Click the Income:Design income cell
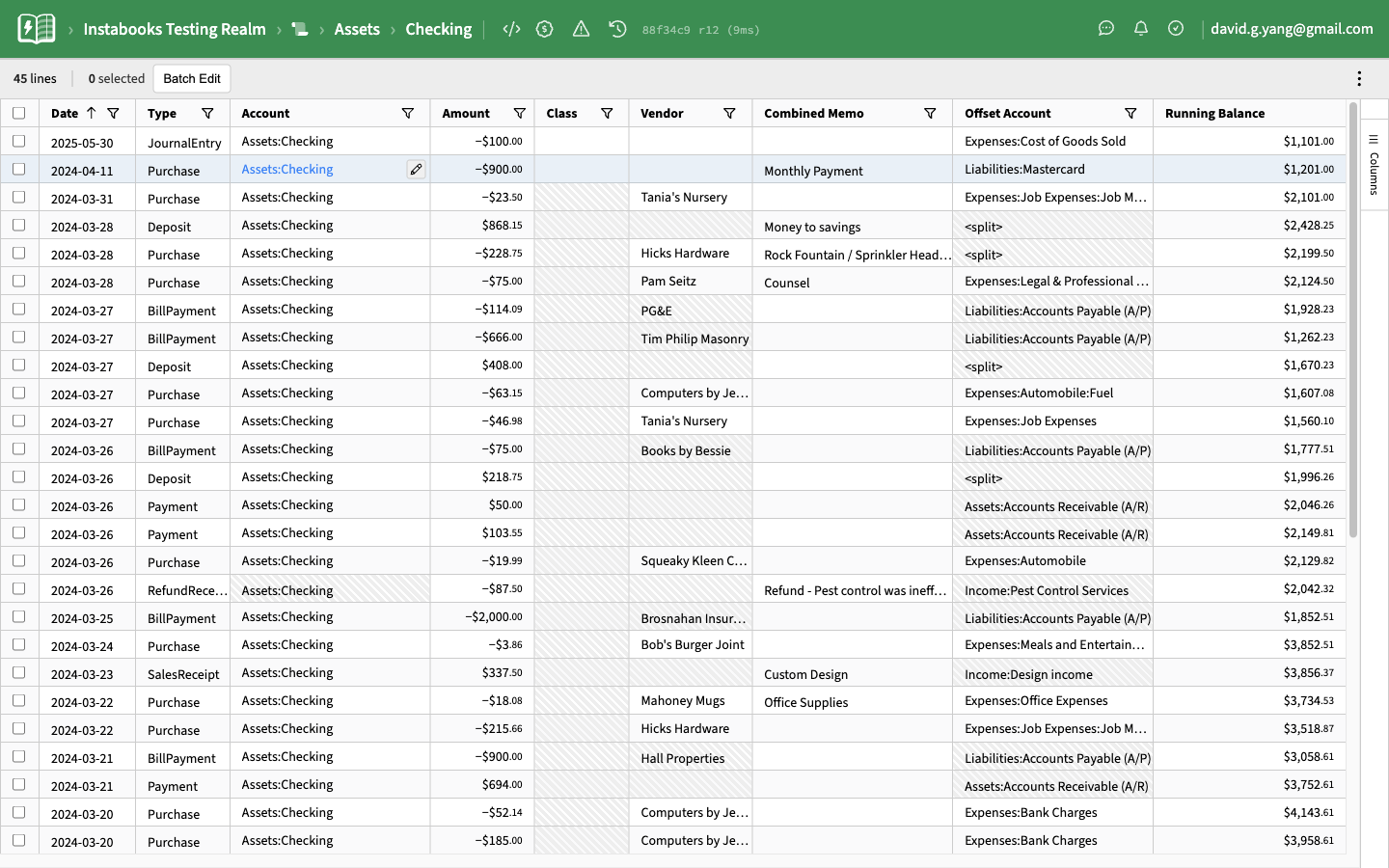This screenshot has height=868, width=1389. (x=1052, y=674)
